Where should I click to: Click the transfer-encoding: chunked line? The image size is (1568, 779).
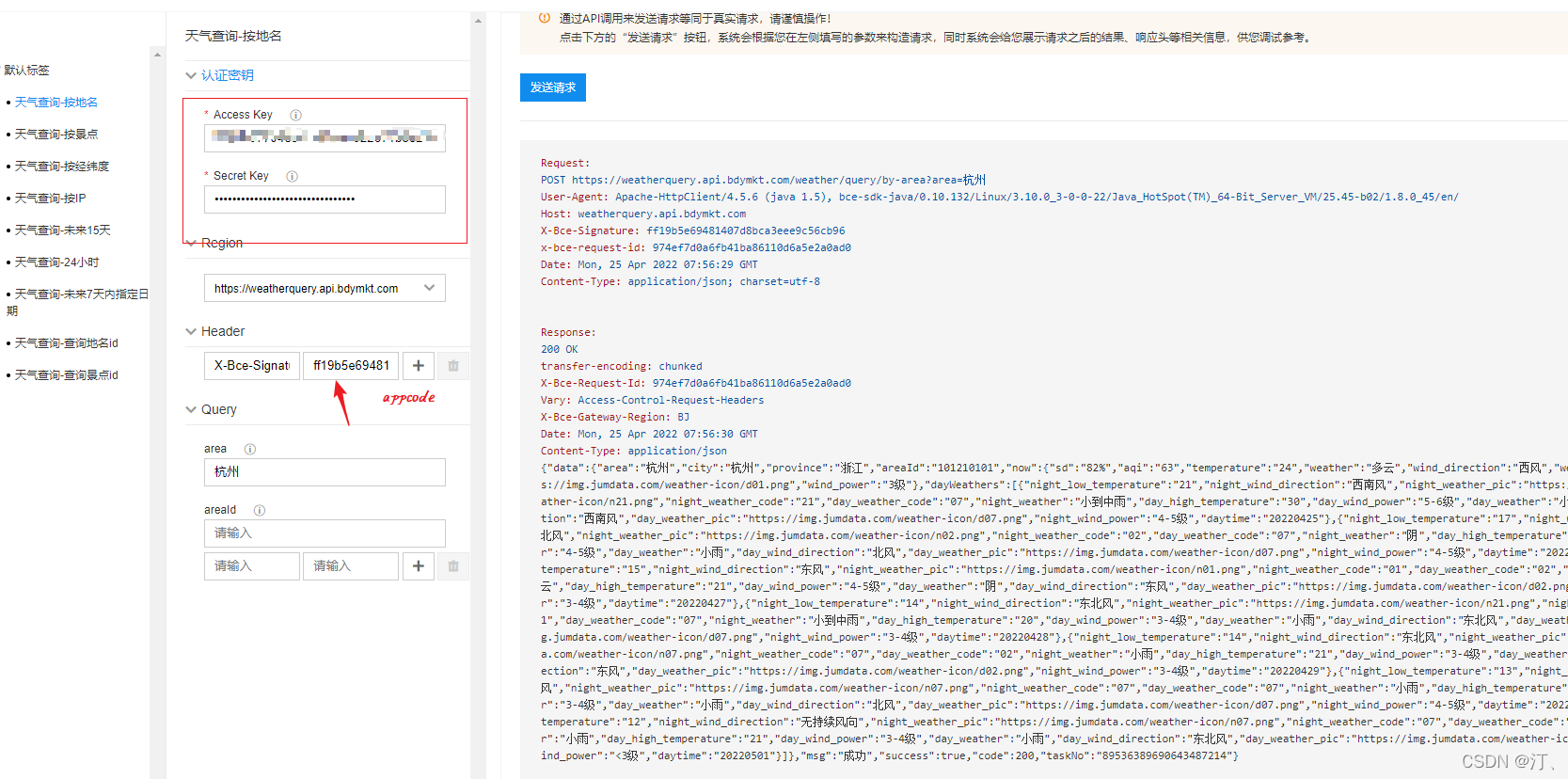coord(622,366)
